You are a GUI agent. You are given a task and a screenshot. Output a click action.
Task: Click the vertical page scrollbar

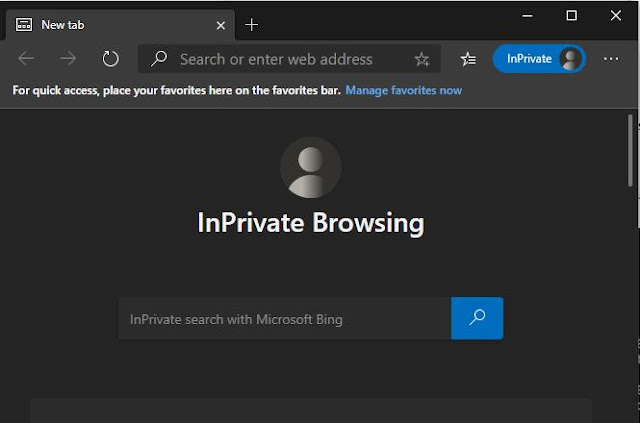(631, 151)
